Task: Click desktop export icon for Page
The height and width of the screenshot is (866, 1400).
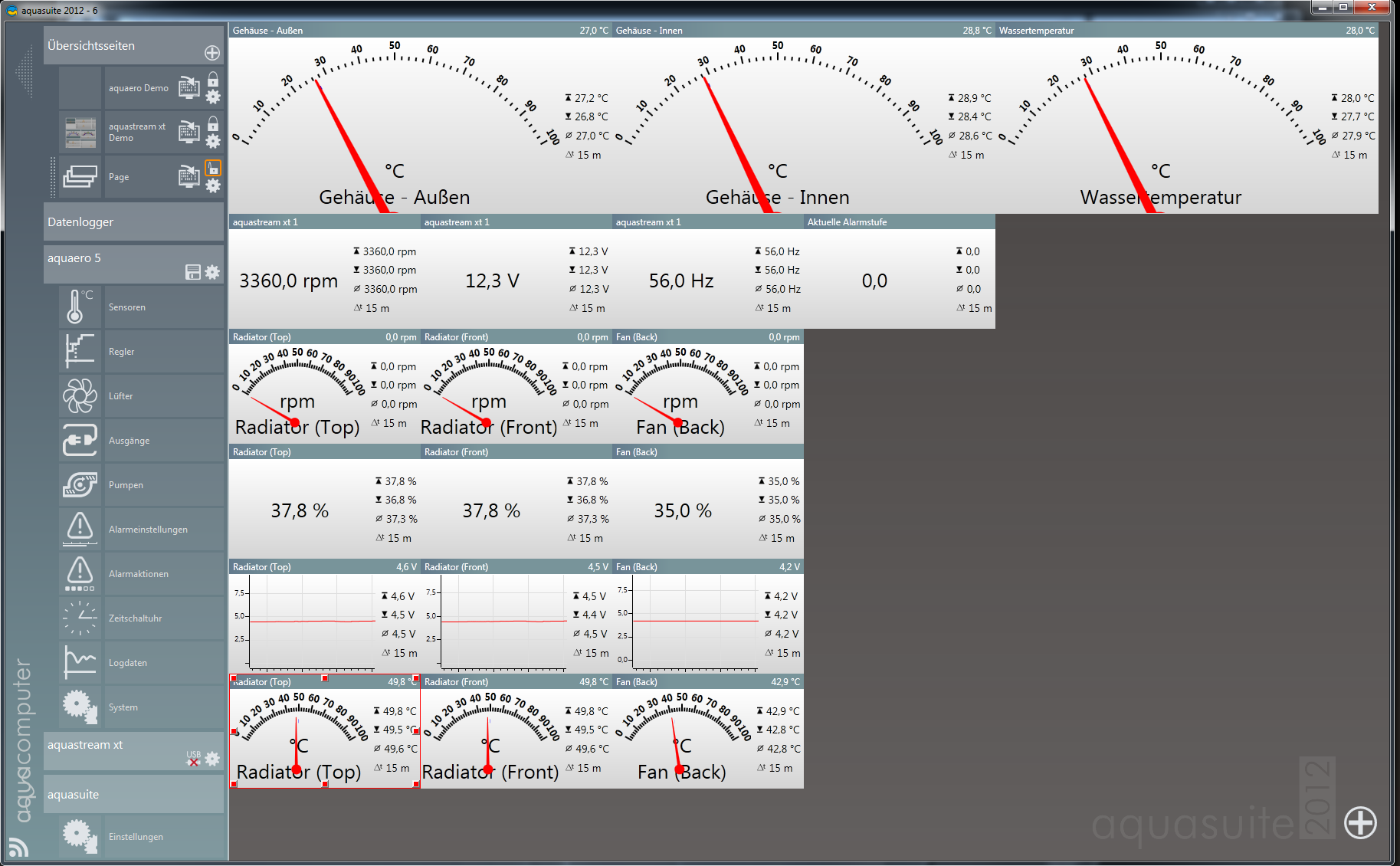Action: (x=189, y=175)
